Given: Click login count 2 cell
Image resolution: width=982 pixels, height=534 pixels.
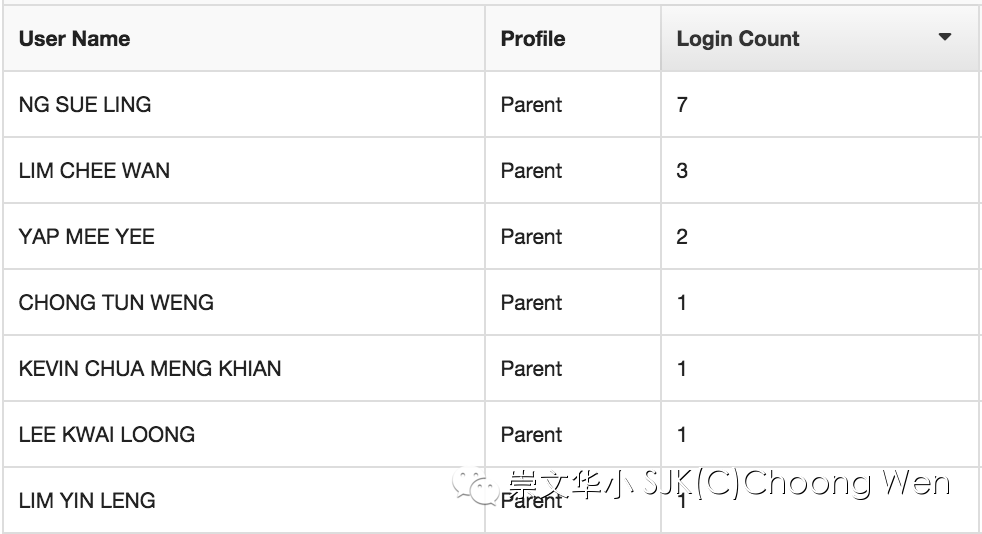Looking at the screenshot, I should pyautogui.click(x=820, y=236).
